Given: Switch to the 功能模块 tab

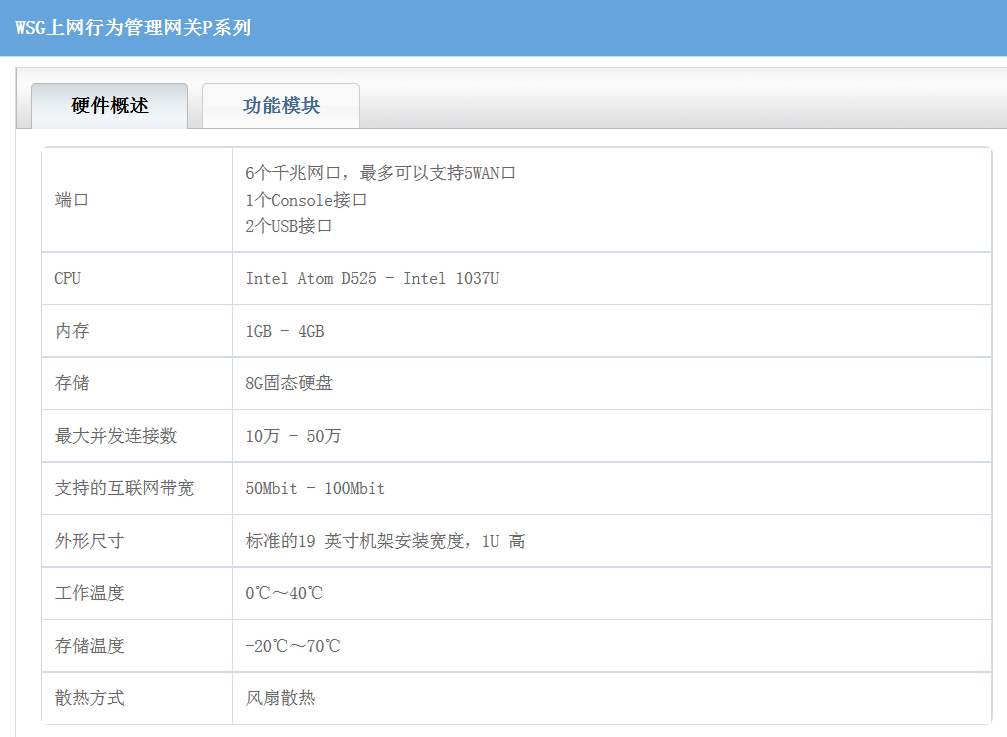Looking at the screenshot, I should coord(281,106).
